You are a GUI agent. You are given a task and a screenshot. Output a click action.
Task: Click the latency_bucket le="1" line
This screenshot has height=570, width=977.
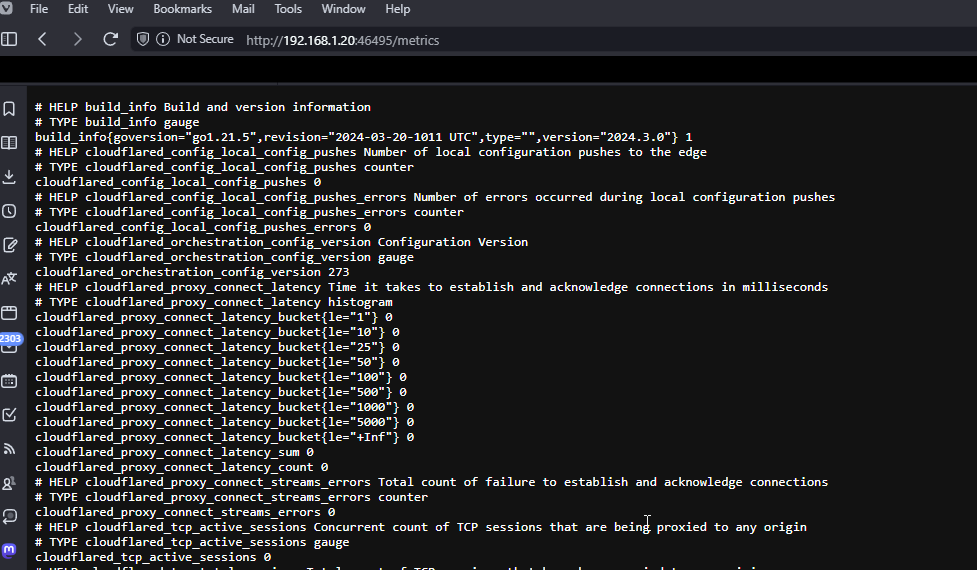point(214,317)
